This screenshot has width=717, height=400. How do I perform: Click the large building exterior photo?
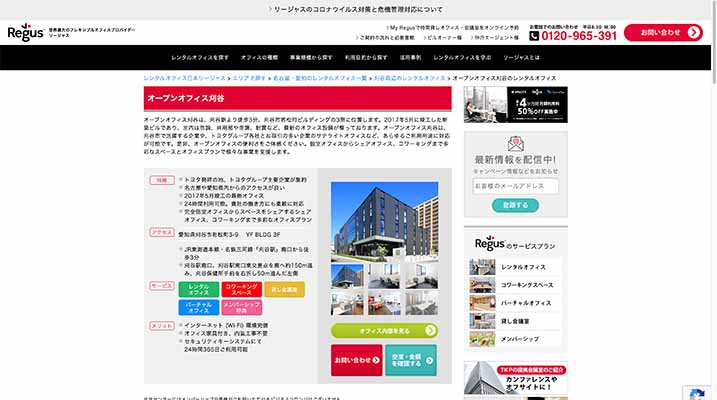(385, 221)
